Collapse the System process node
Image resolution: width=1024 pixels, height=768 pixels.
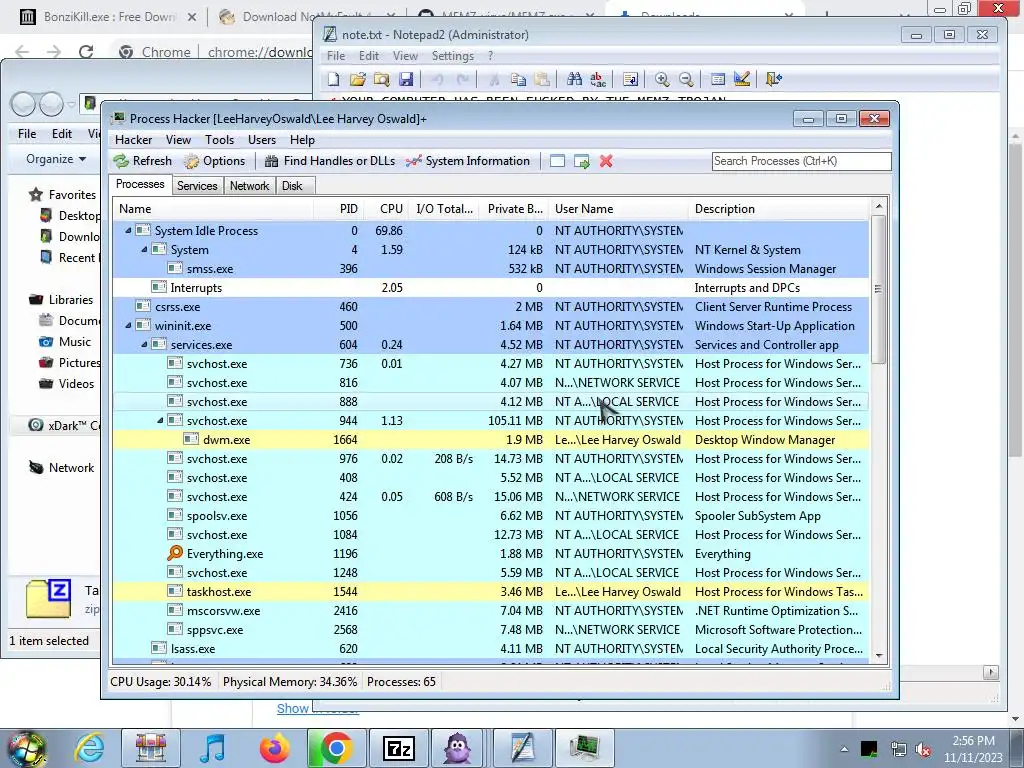tap(144, 249)
